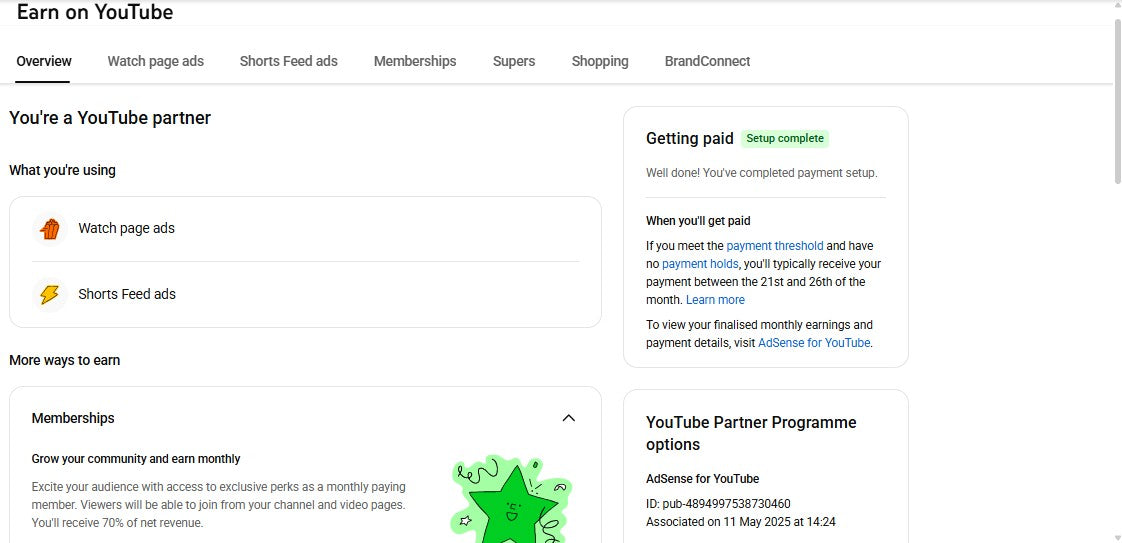Switch to the Watch page ads tab
1122x543 pixels.
tap(155, 61)
